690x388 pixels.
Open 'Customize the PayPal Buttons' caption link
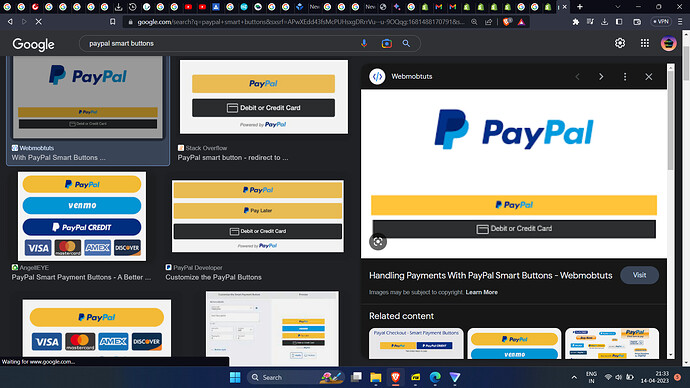(x=213, y=277)
